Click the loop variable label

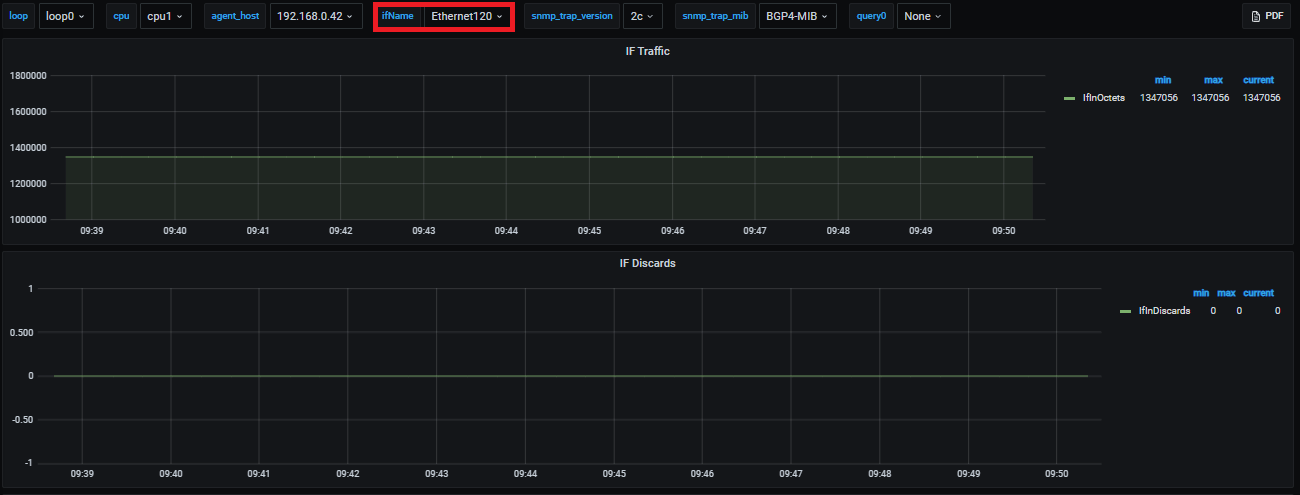[19, 16]
